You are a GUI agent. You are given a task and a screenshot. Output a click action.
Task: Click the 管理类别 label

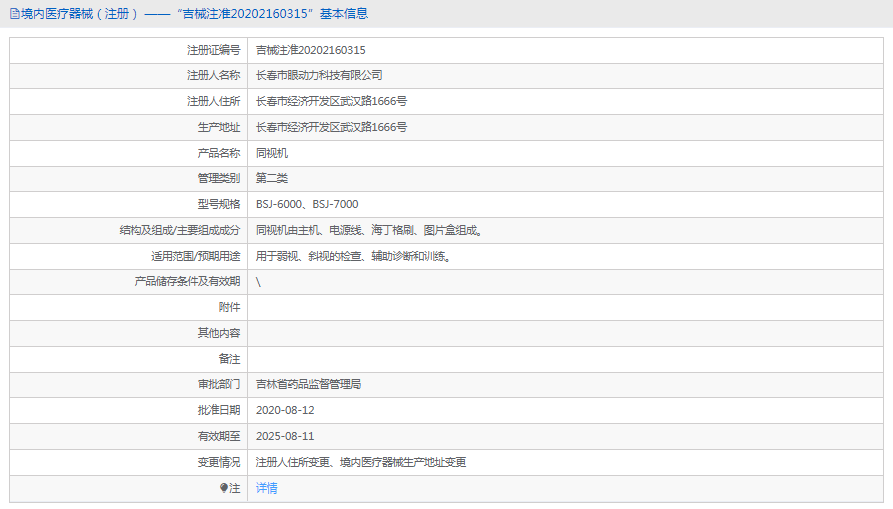point(219,178)
